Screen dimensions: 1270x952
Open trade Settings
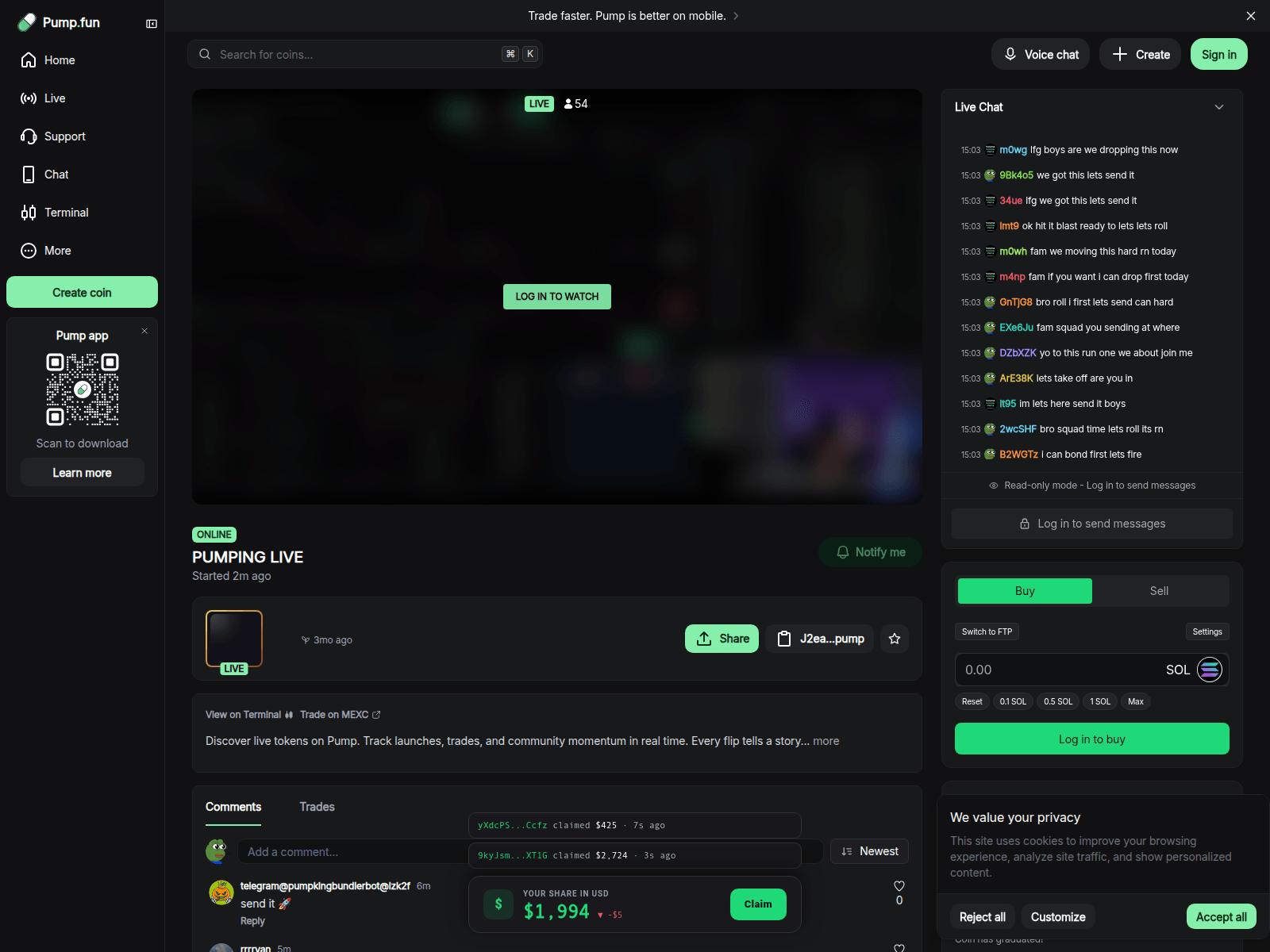pyautogui.click(x=1207, y=631)
